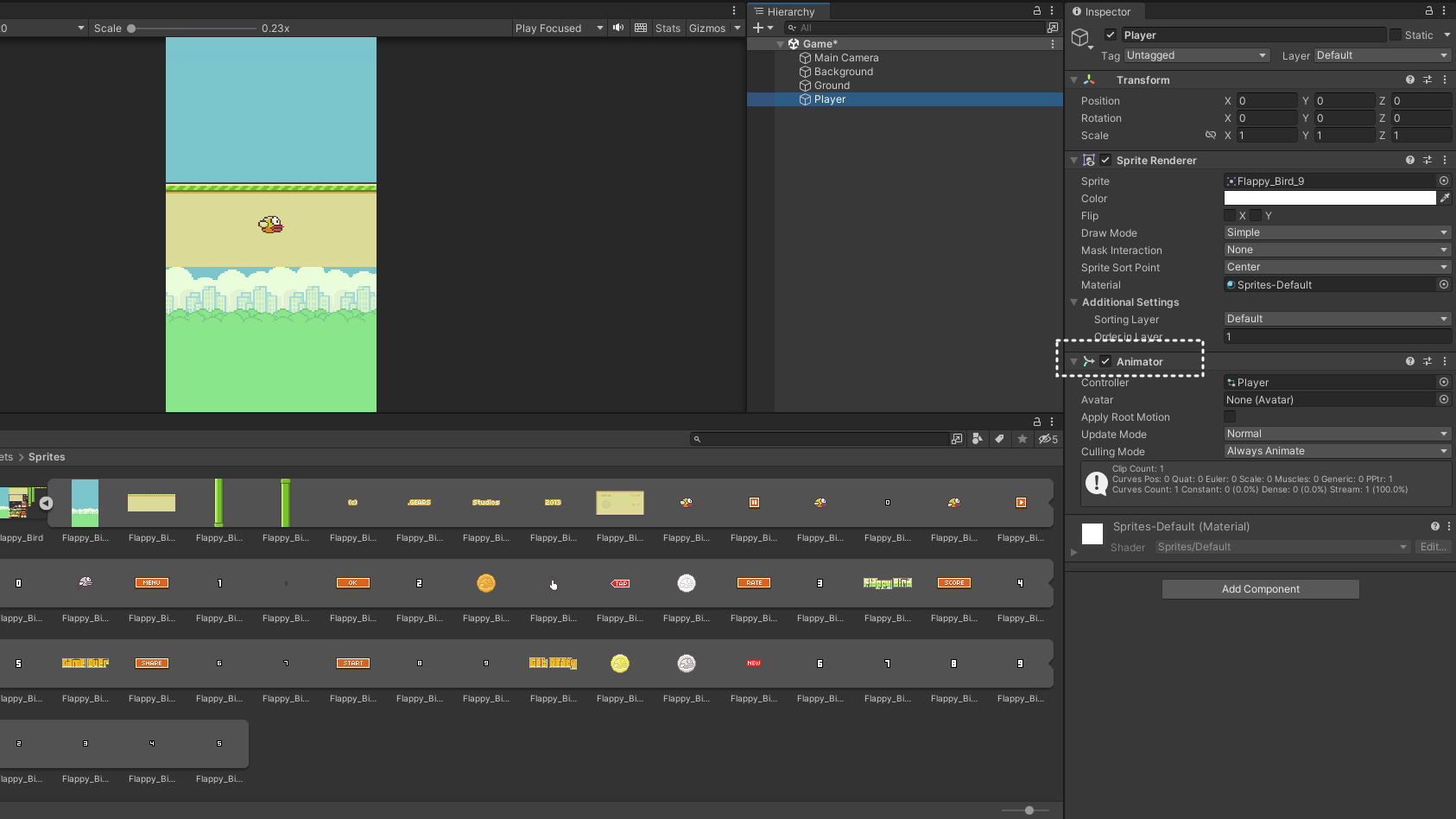Enable the Static checkbox
Image resolution: width=1456 pixels, height=819 pixels.
[x=1396, y=35]
